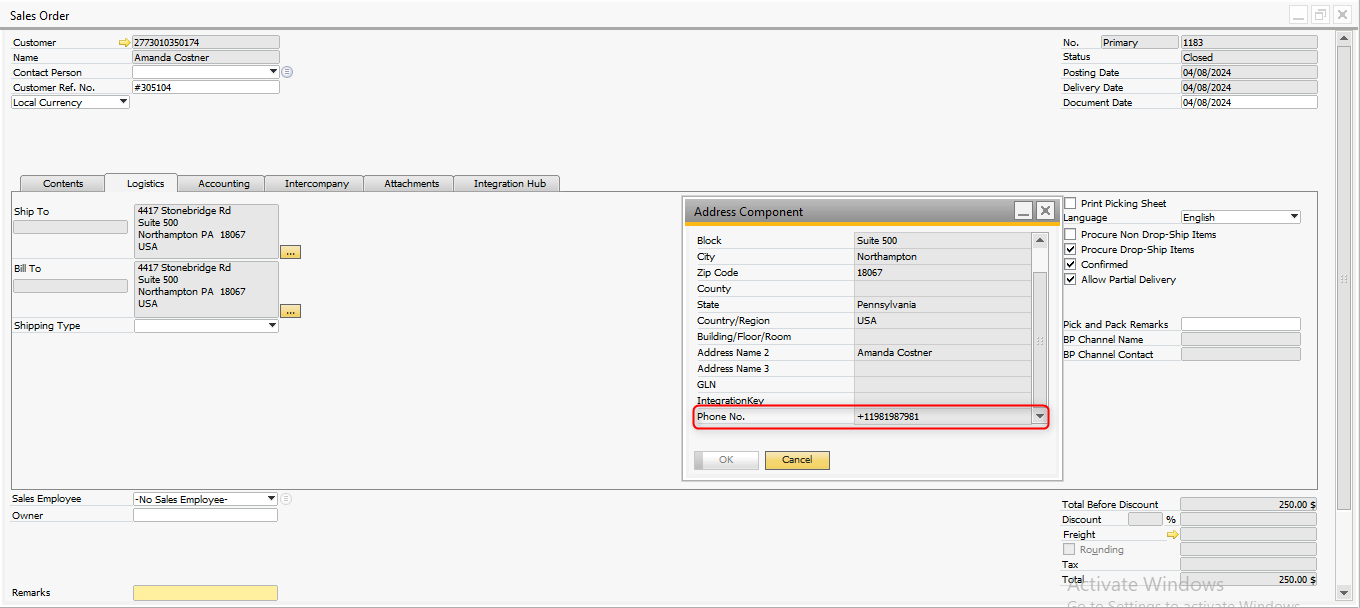
Task: Click the yellow link arrow beside Customer
Action: 125,43
